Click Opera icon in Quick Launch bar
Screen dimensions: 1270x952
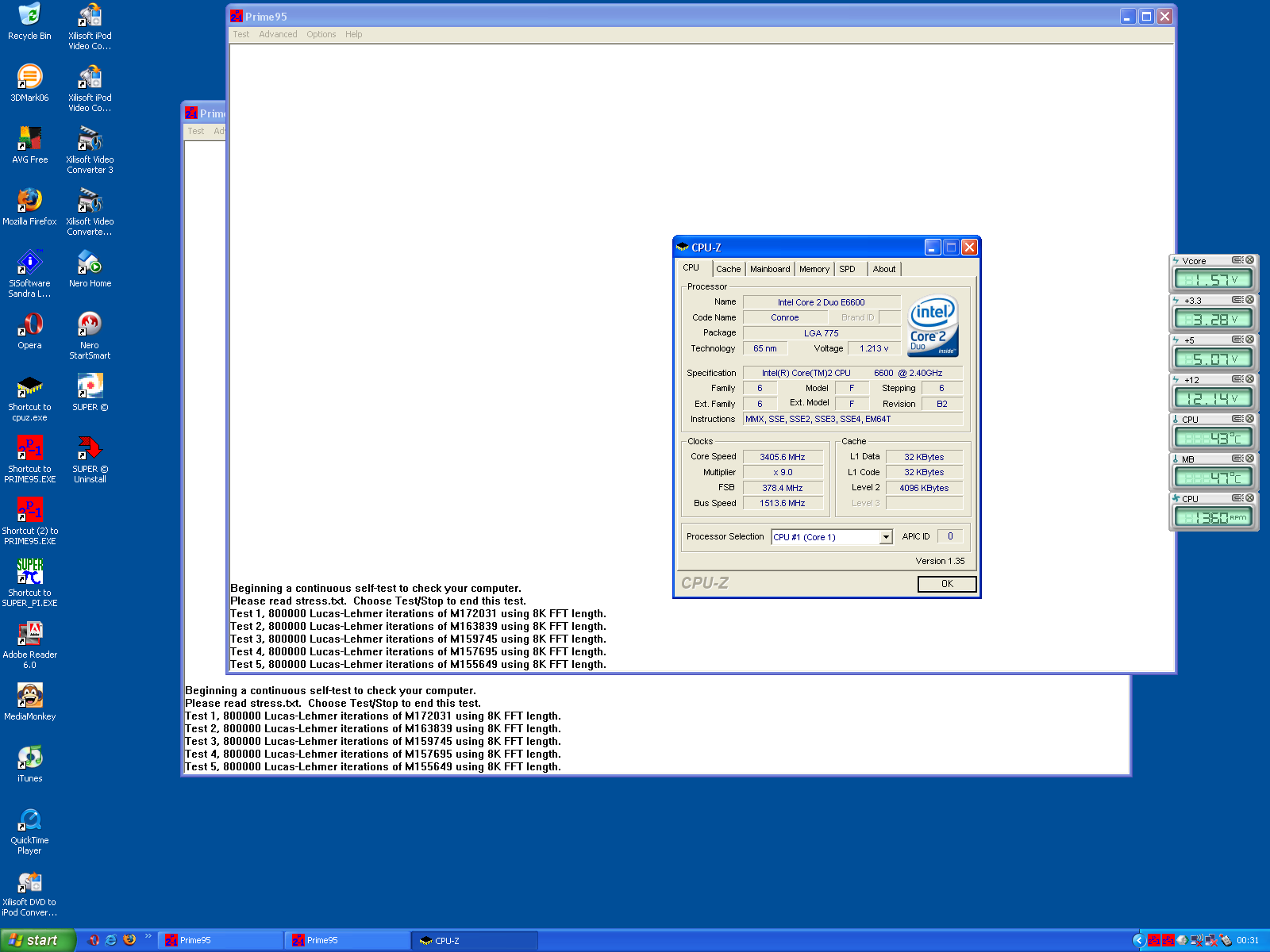pyautogui.click(x=93, y=940)
